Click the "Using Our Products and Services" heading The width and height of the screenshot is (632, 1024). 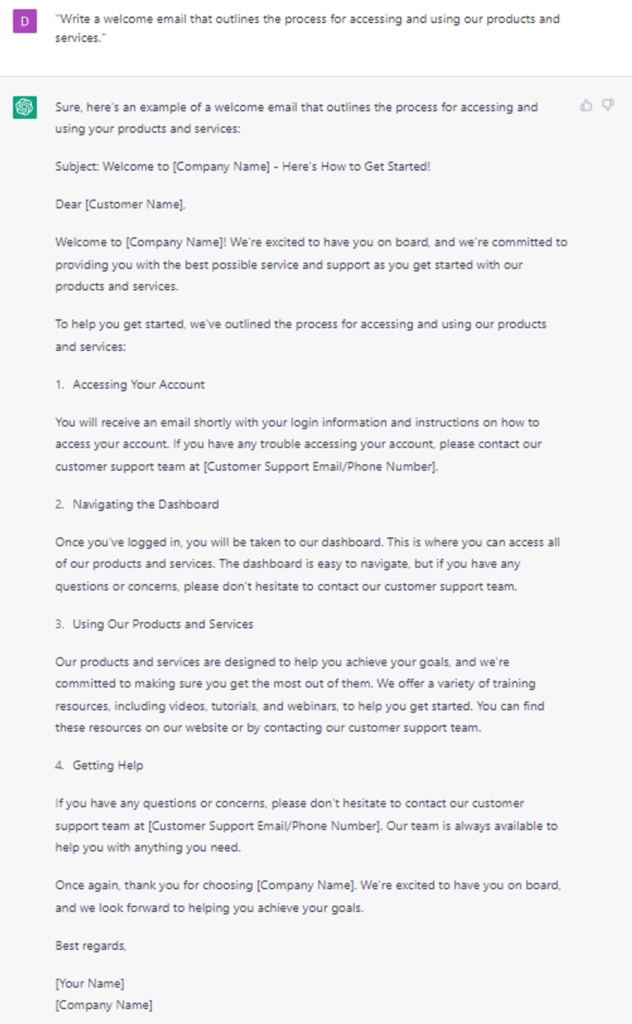[x=163, y=624]
